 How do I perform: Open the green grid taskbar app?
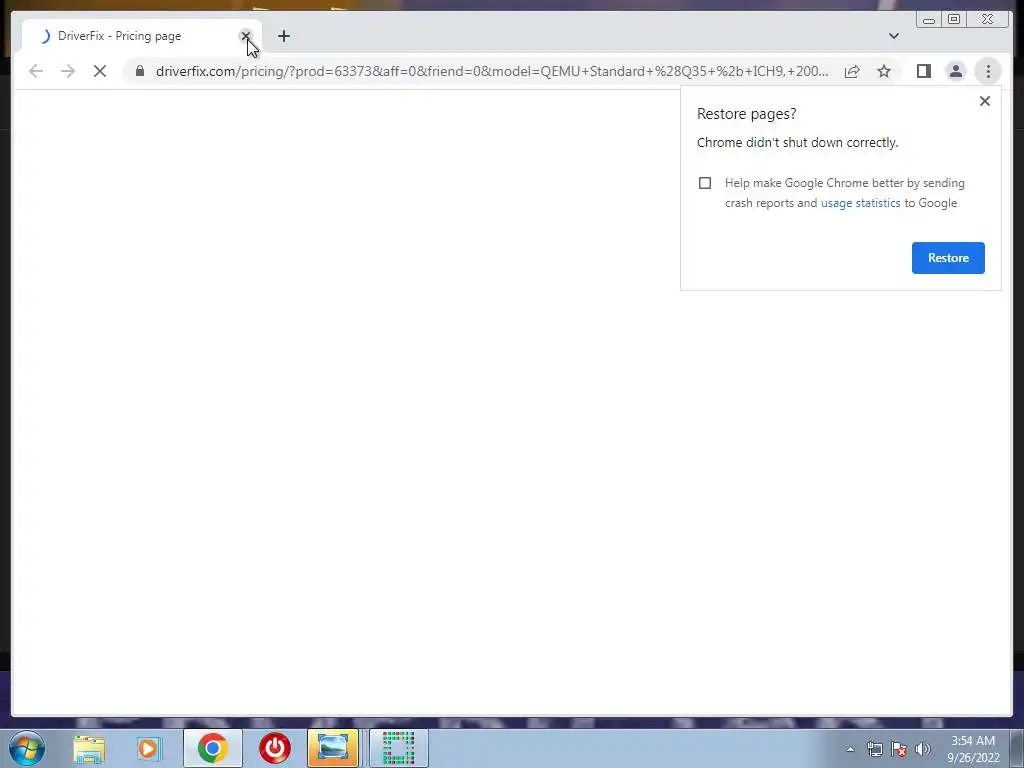(x=398, y=748)
